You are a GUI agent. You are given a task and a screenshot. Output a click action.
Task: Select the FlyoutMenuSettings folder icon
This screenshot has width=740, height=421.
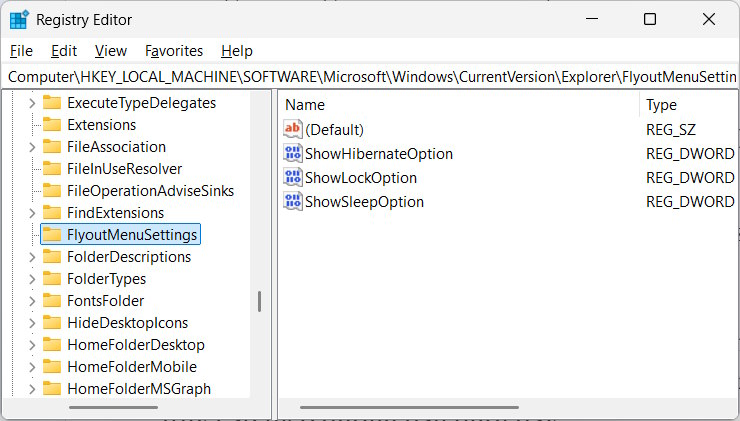click(x=52, y=235)
